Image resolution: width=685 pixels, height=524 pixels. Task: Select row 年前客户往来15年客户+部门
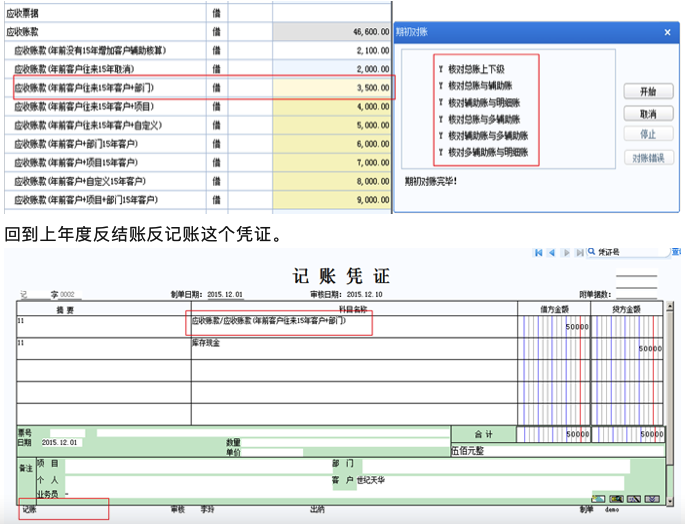pos(198,88)
